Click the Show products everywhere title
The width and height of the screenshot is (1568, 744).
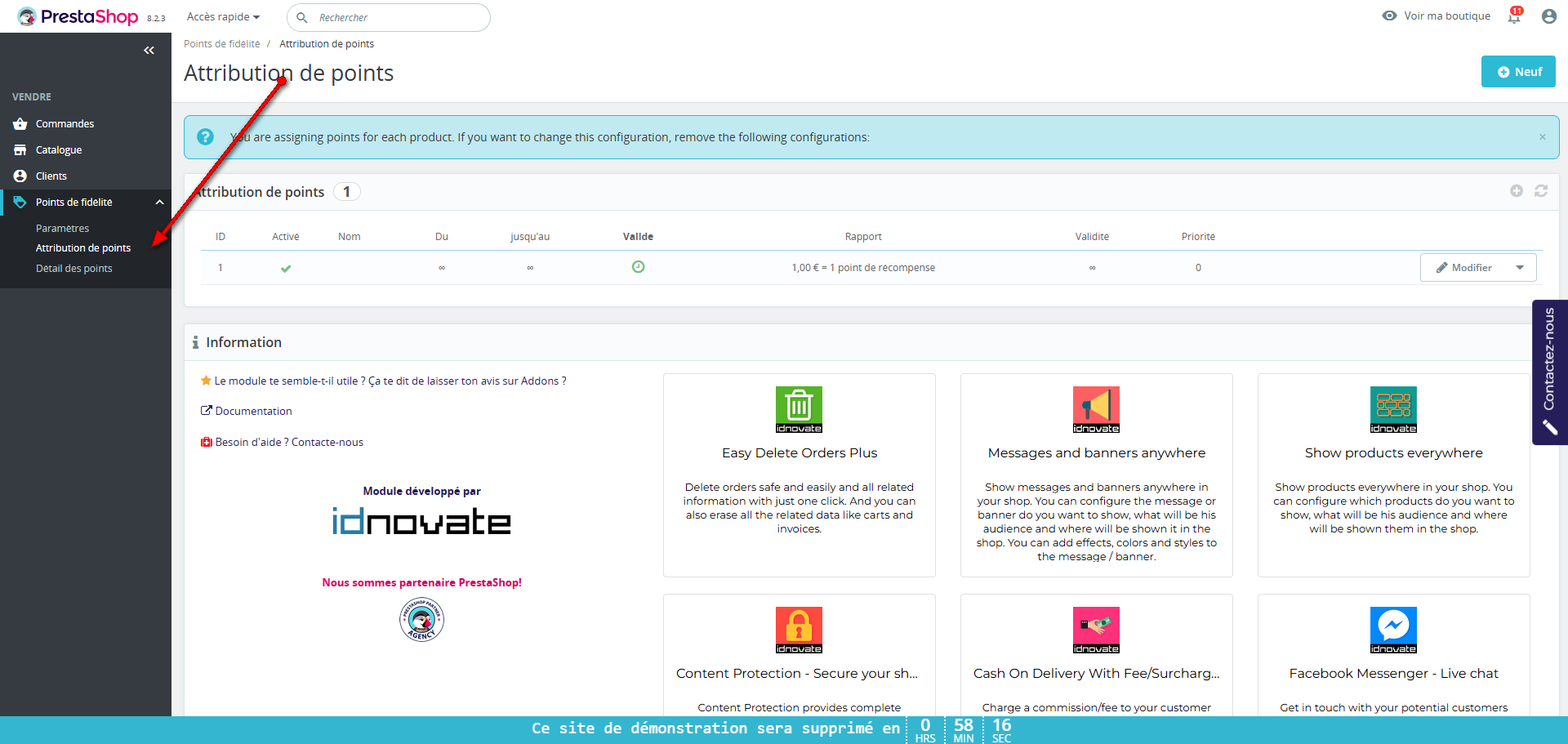1394,453
